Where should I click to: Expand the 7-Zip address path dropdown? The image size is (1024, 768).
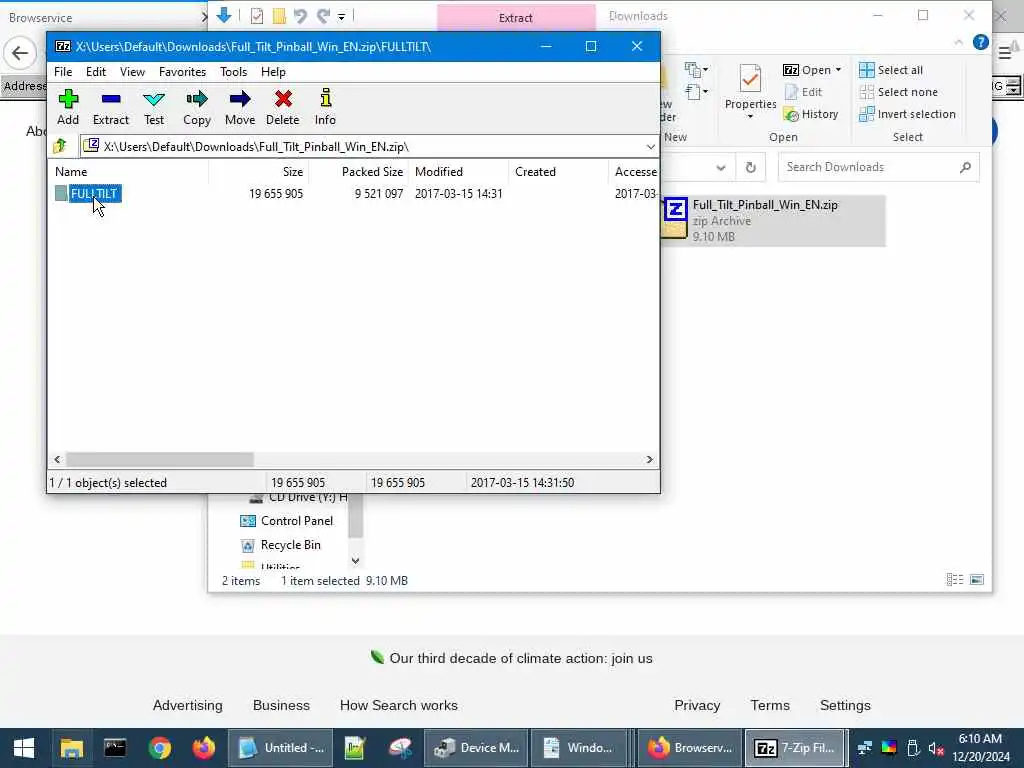[650, 146]
